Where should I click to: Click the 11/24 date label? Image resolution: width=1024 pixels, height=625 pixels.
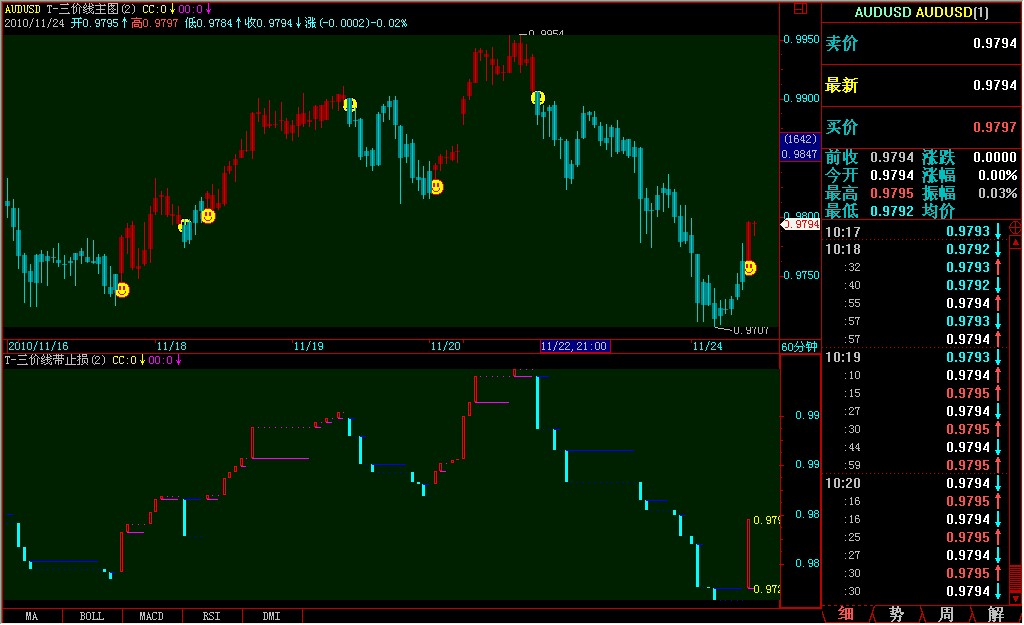coord(707,347)
